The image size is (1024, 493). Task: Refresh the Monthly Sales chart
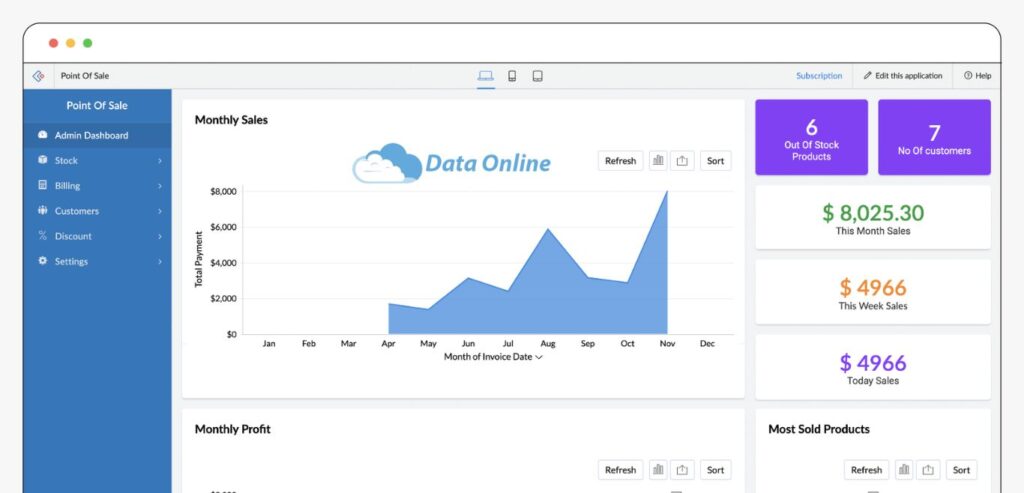(620, 161)
